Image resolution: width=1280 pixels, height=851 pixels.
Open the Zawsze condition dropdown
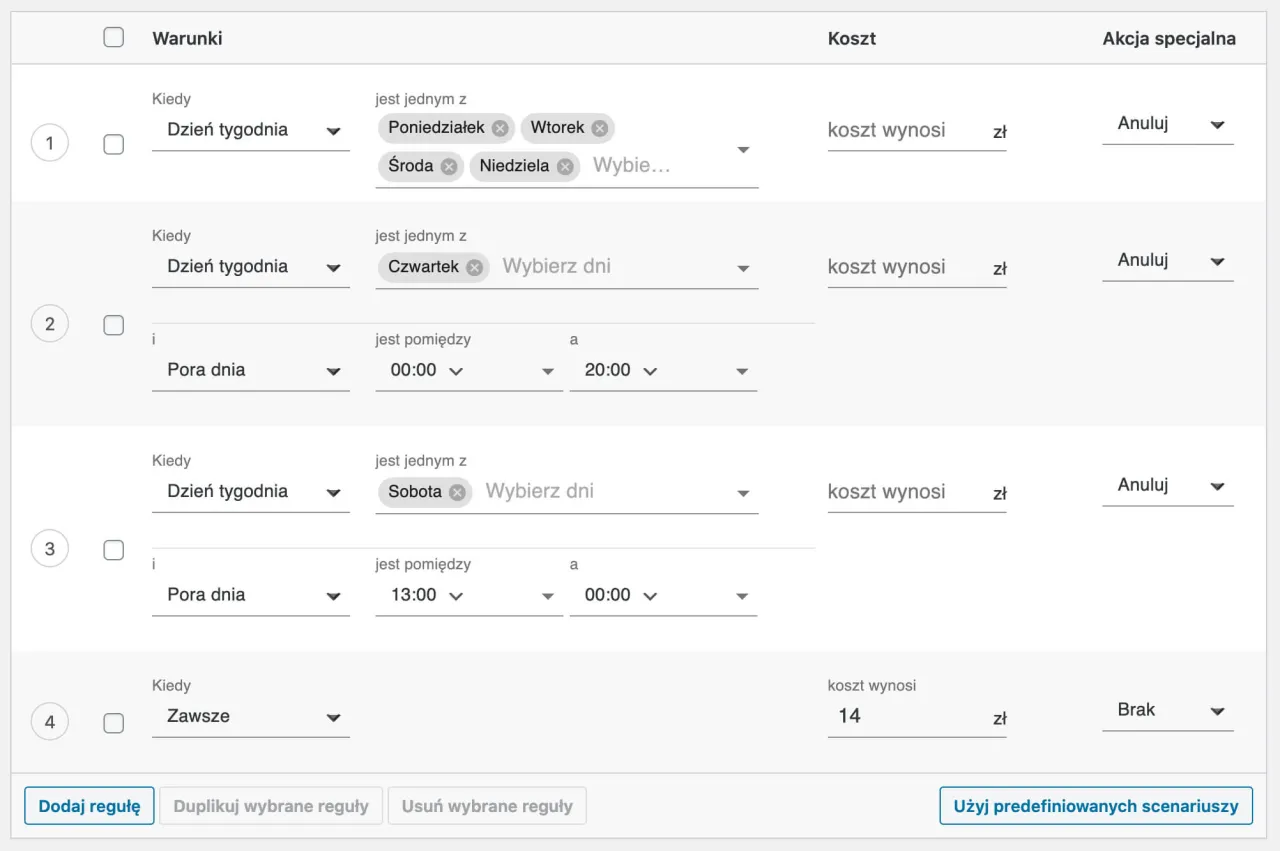click(x=250, y=717)
